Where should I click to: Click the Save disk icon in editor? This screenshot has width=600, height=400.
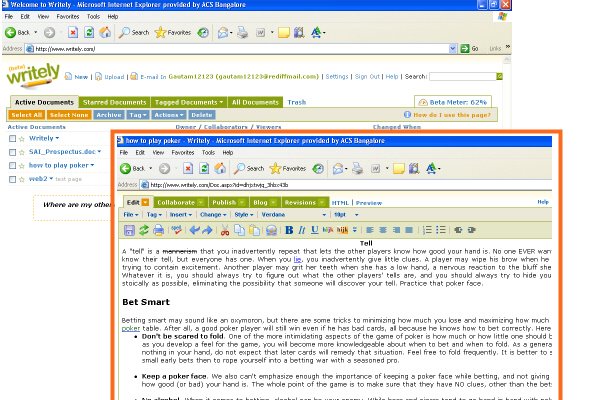(130, 230)
